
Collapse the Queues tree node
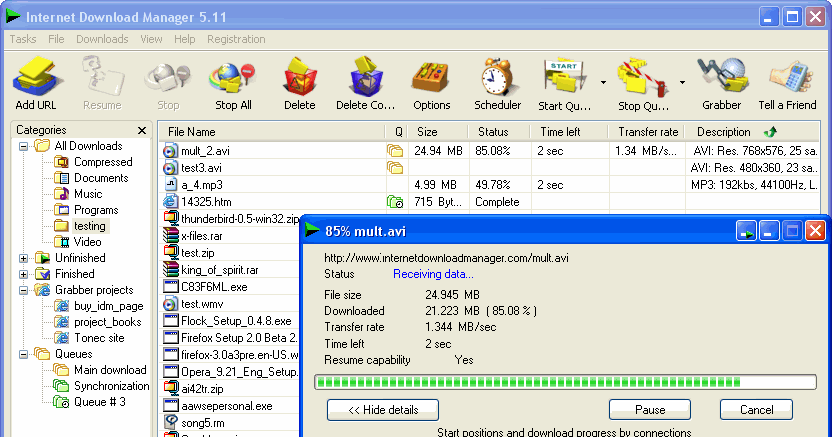click(x=23, y=354)
